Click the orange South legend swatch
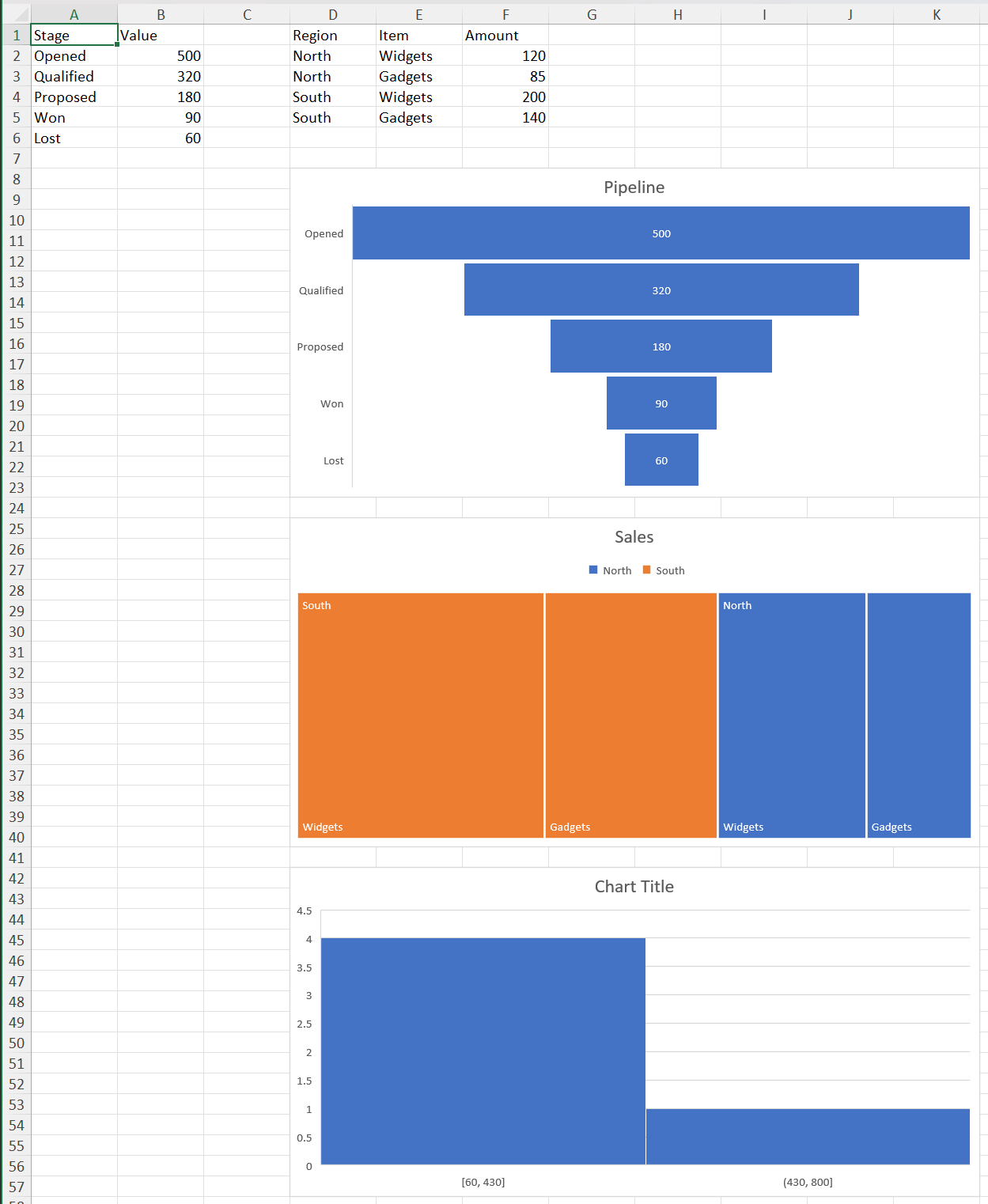This screenshot has height=1204, width=988. pos(647,570)
